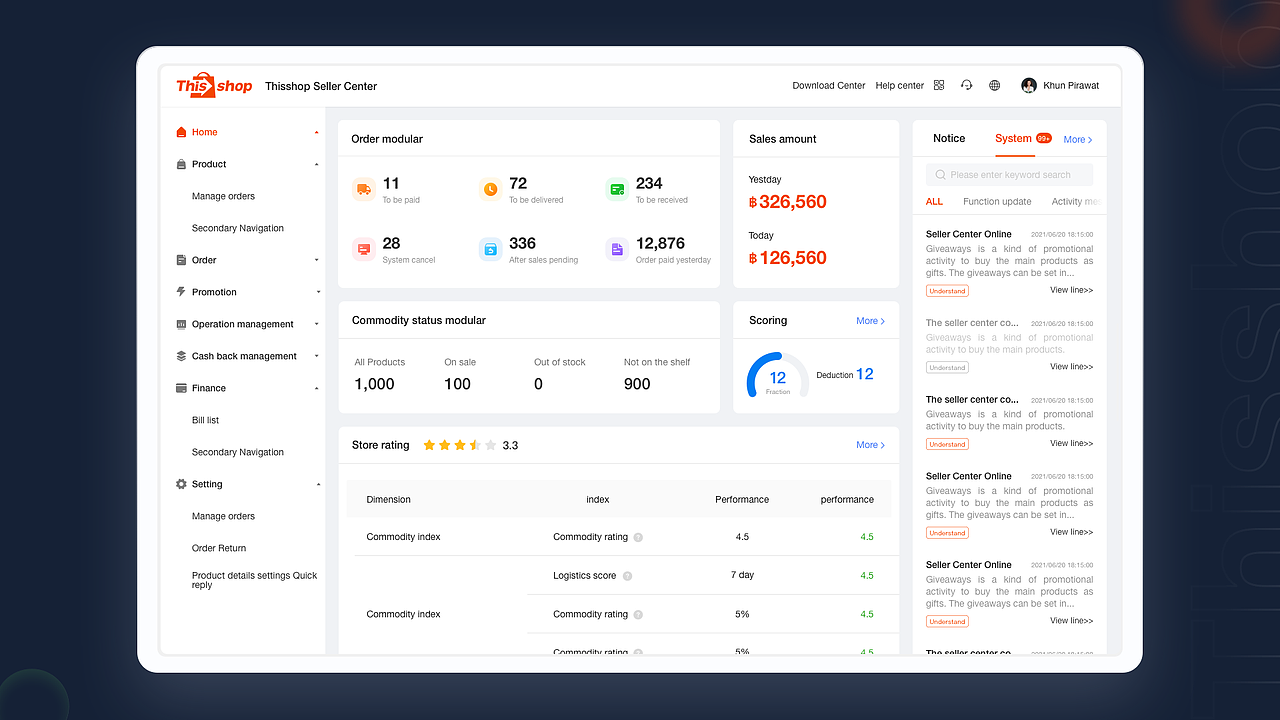Open Manage orders under Product
Image resolution: width=1280 pixels, height=720 pixels.
(223, 196)
